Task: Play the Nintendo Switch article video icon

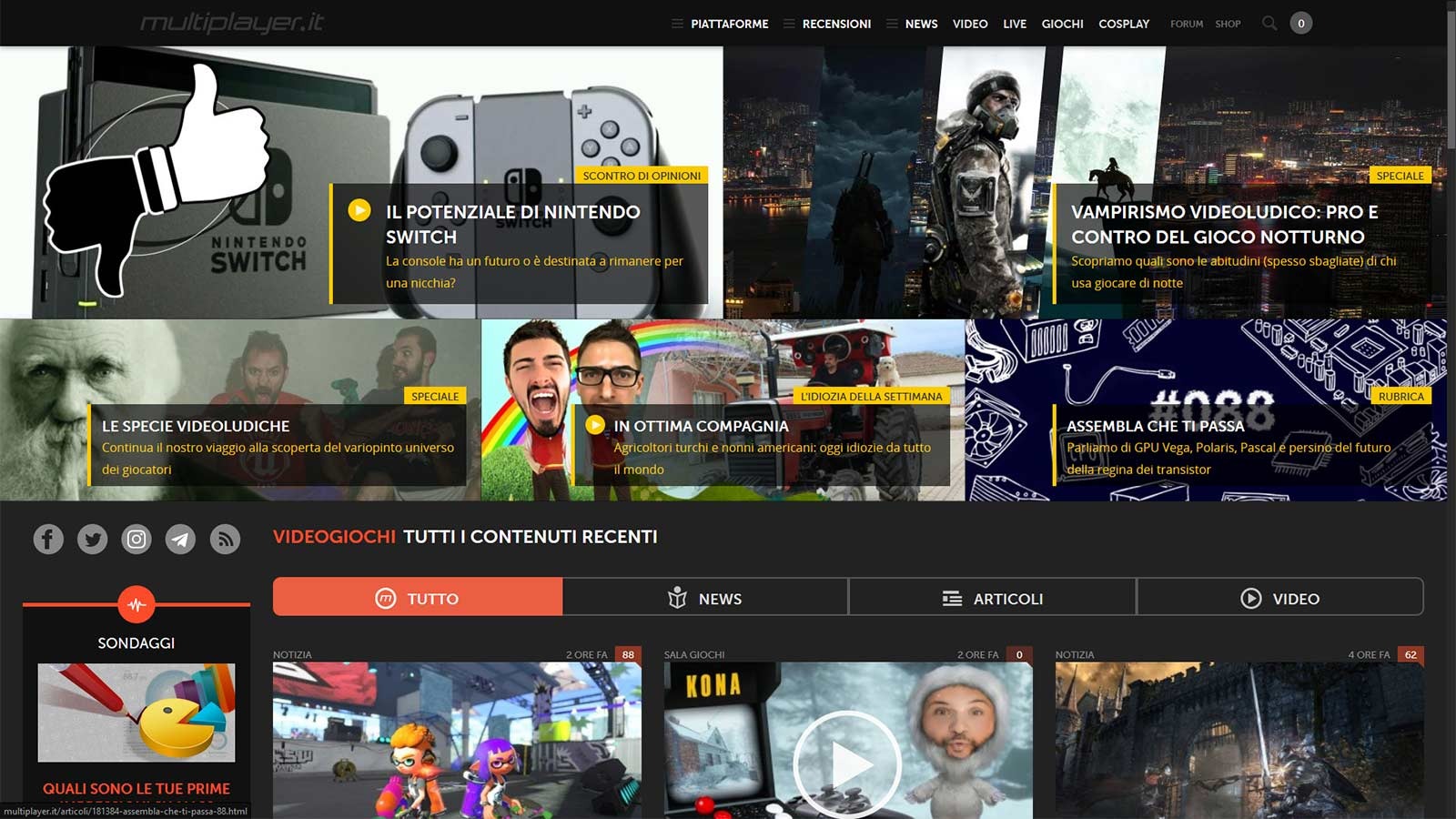Action: pos(359,210)
